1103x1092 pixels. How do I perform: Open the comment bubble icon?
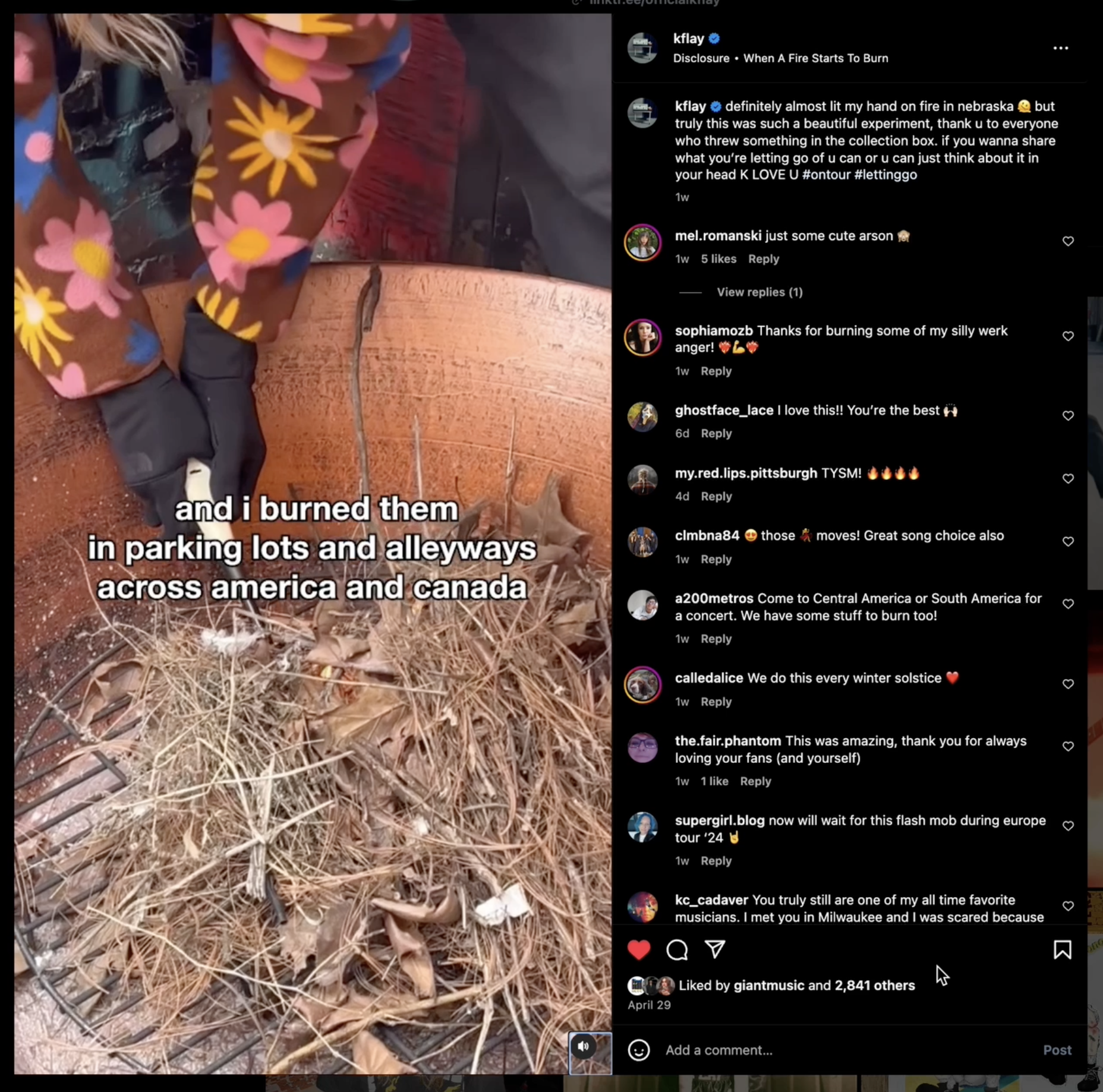(x=677, y=949)
